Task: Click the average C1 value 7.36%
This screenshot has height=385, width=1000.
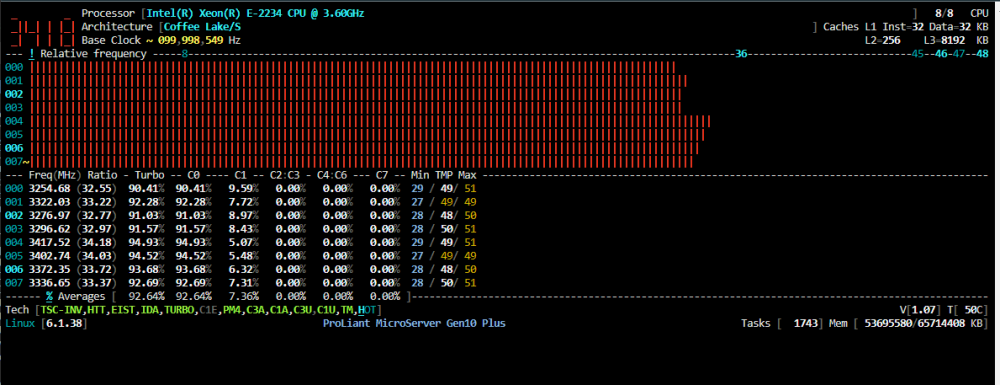Action: click(x=243, y=296)
